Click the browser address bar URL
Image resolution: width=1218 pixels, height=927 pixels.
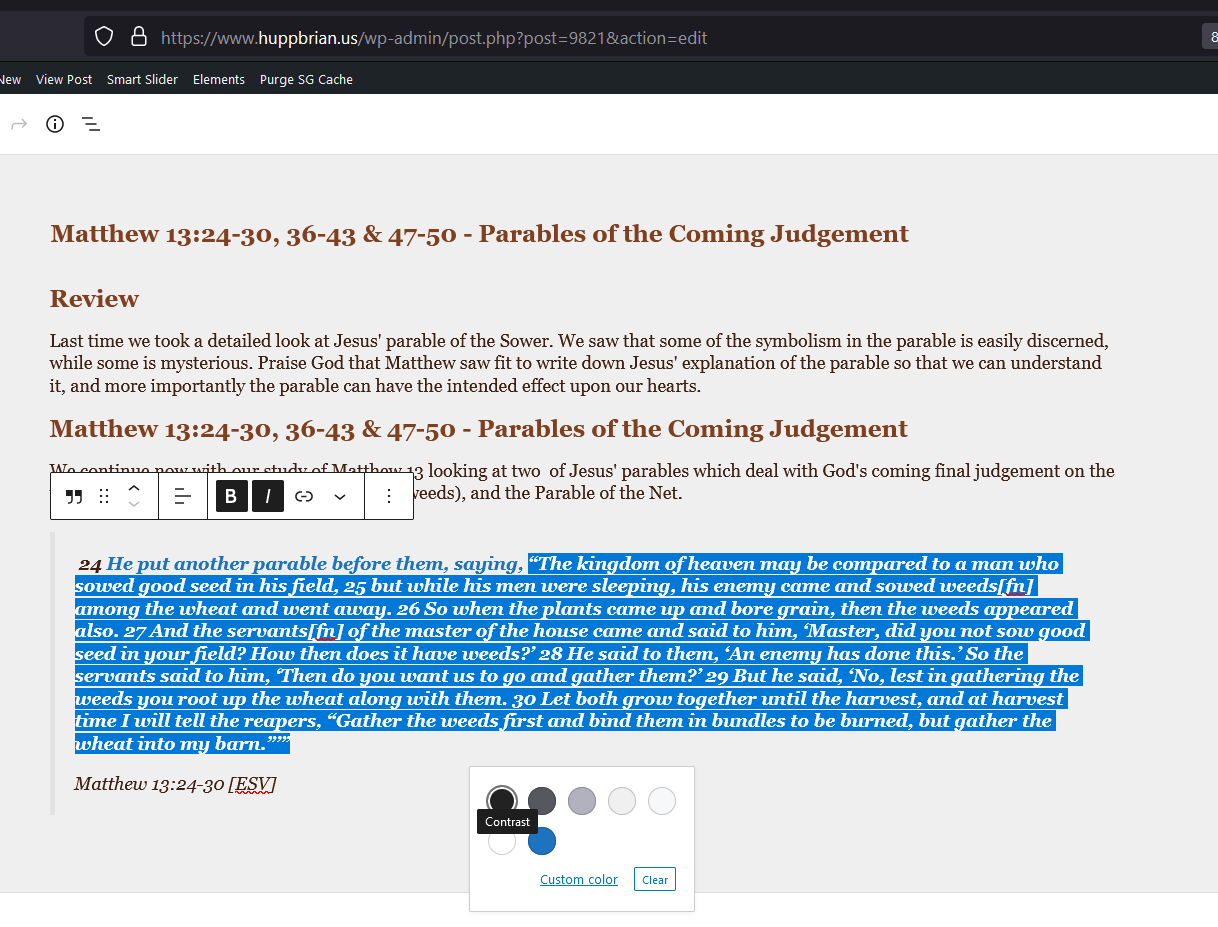434,38
